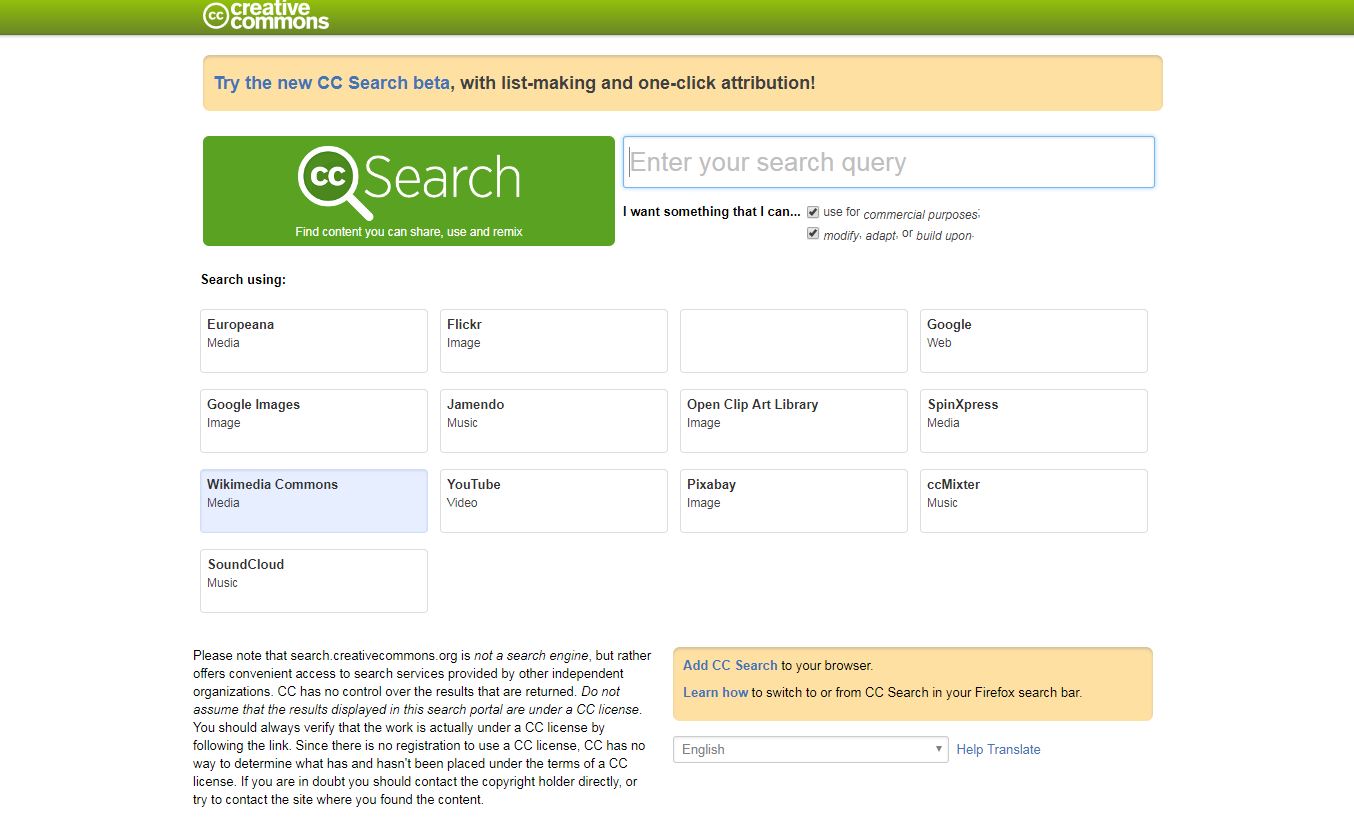
Task: Click the 'Add CC Search' link
Action: 730,665
